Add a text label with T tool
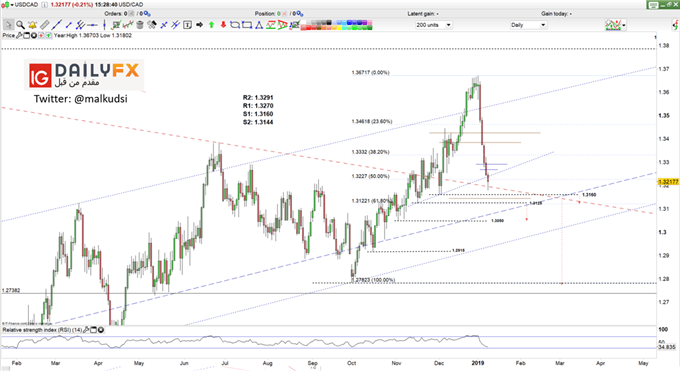The height and width of the screenshot is (371, 680). 187,25
